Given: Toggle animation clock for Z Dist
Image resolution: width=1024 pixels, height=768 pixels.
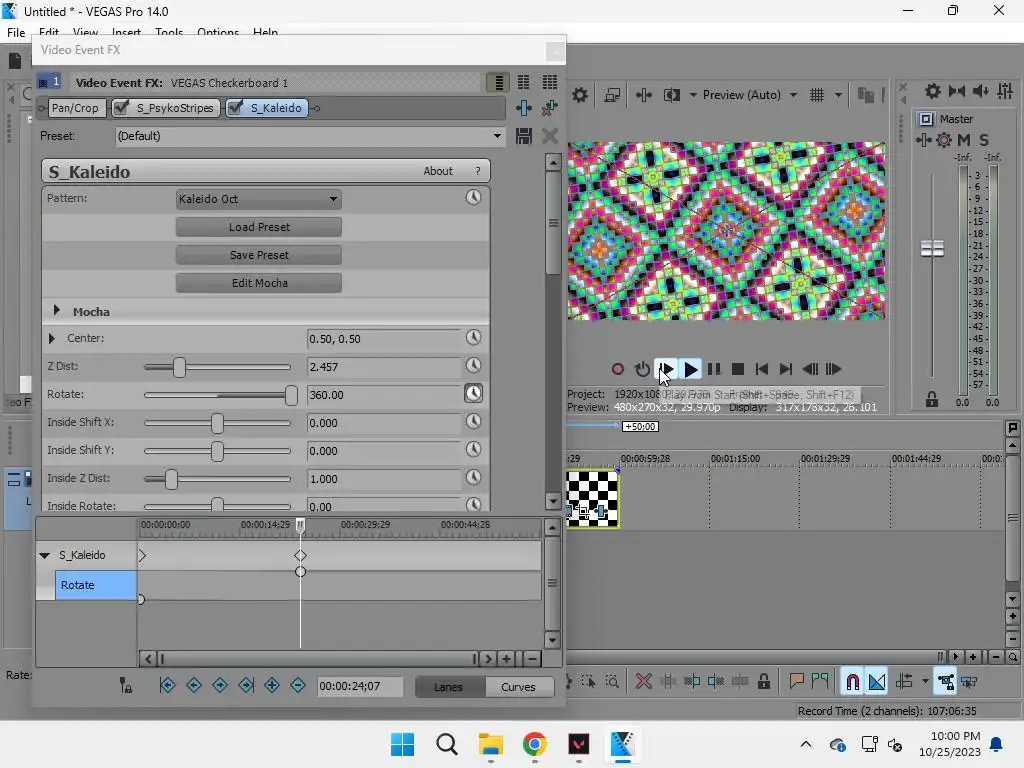Looking at the screenshot, I should pyautogui.click(x=473, y=365).
